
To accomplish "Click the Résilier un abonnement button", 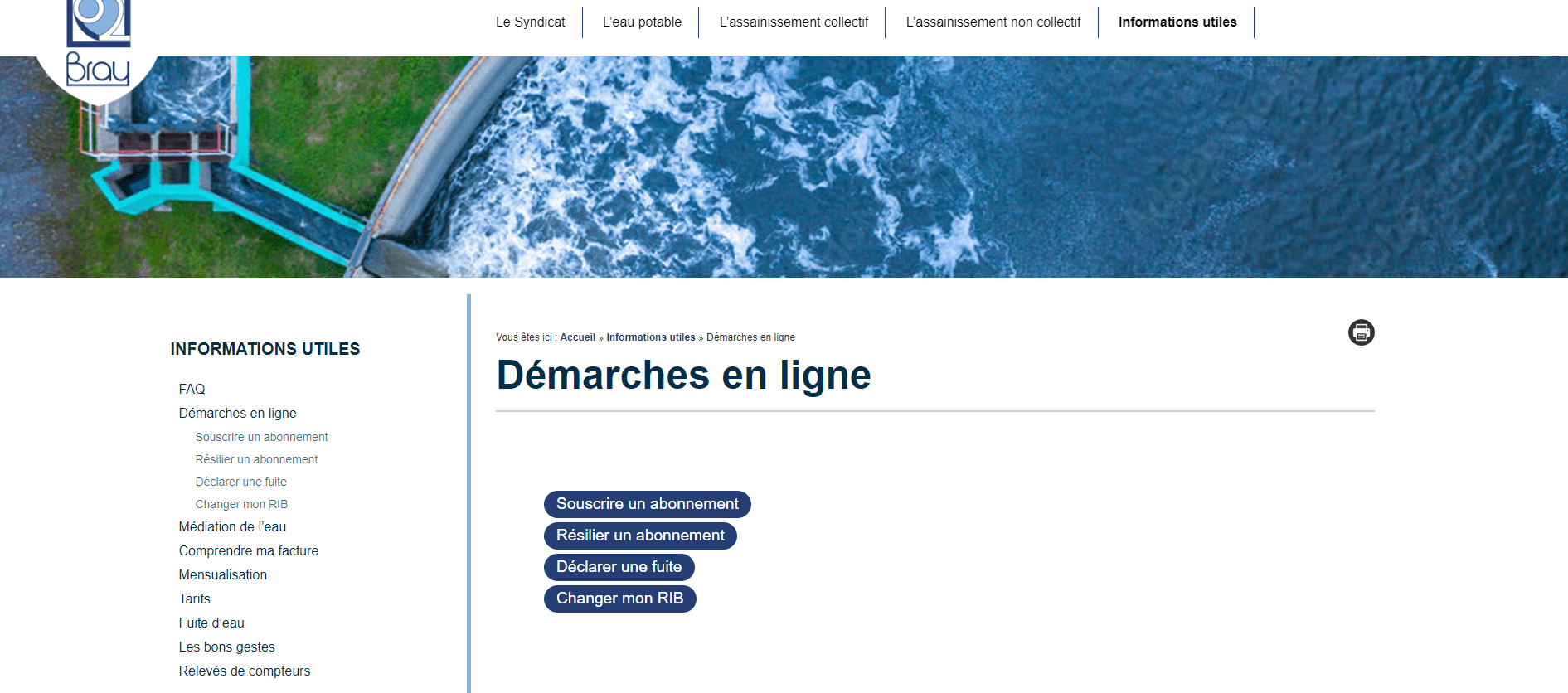I will pos(640,535).
